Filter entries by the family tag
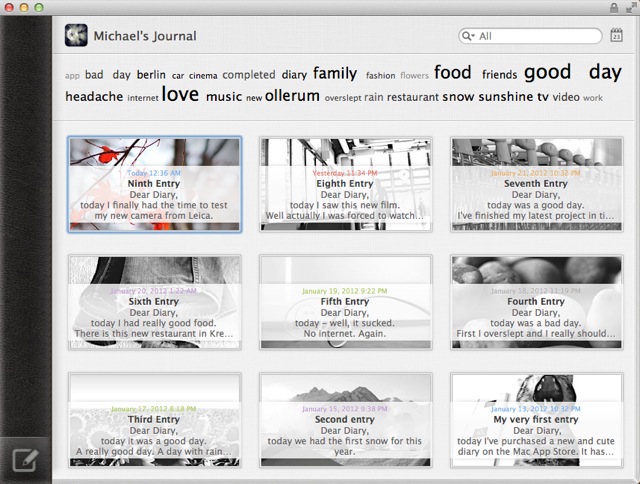 (334, 73)
